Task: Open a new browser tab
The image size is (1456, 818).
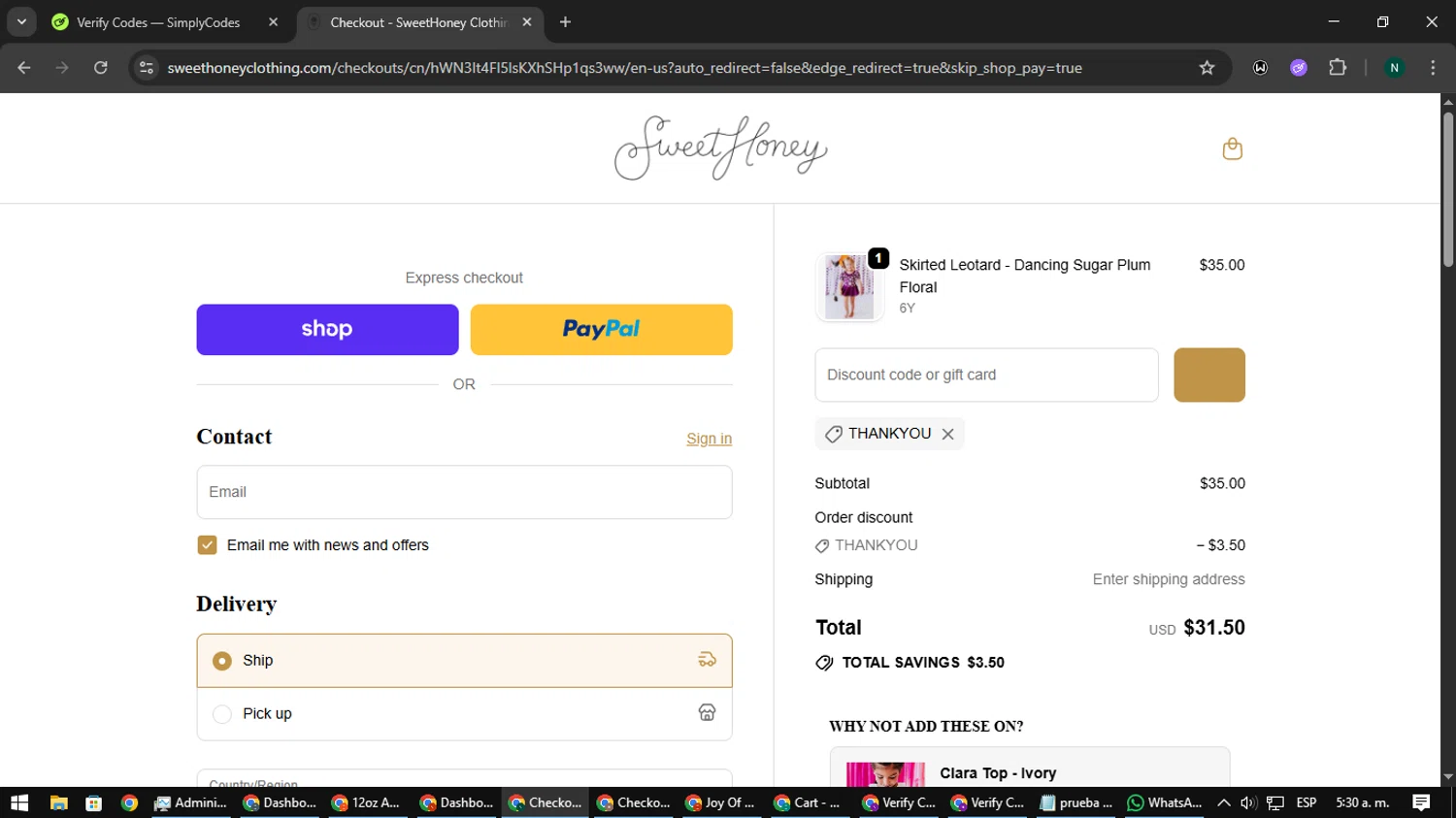Action: pyautogui.click(x=566, y=22)
